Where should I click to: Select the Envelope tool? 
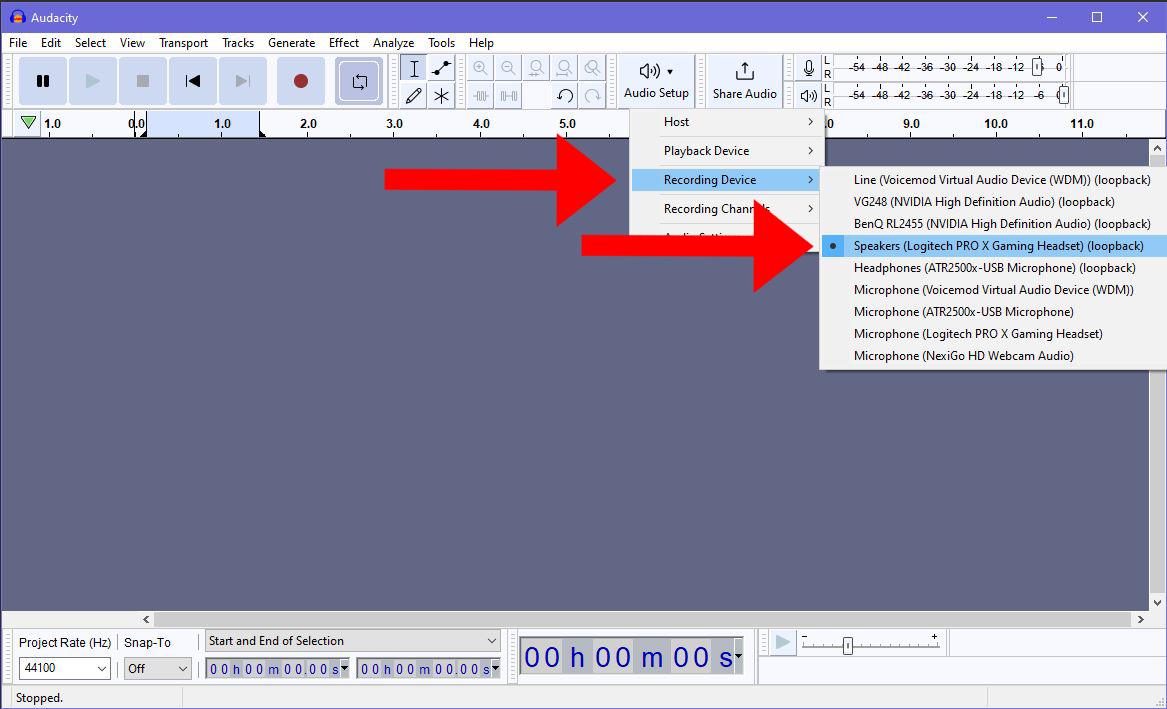441,68
